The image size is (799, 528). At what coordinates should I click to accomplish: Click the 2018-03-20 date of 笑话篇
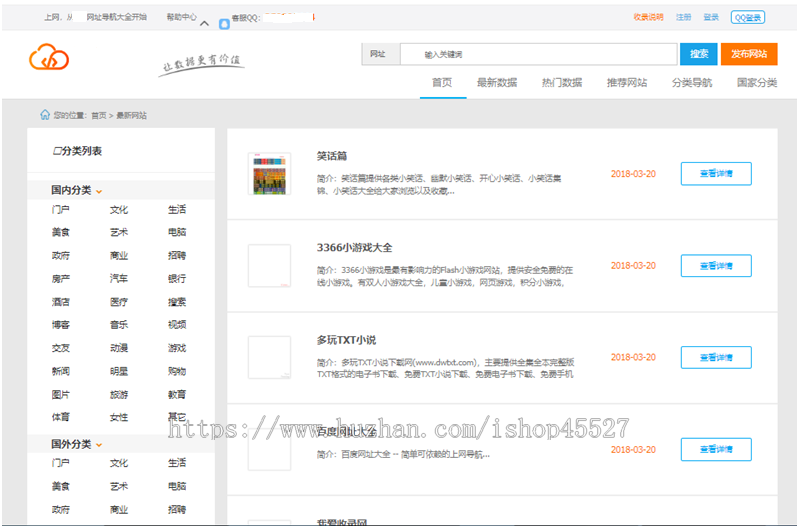pyautogui.click(x=633, y=174)
